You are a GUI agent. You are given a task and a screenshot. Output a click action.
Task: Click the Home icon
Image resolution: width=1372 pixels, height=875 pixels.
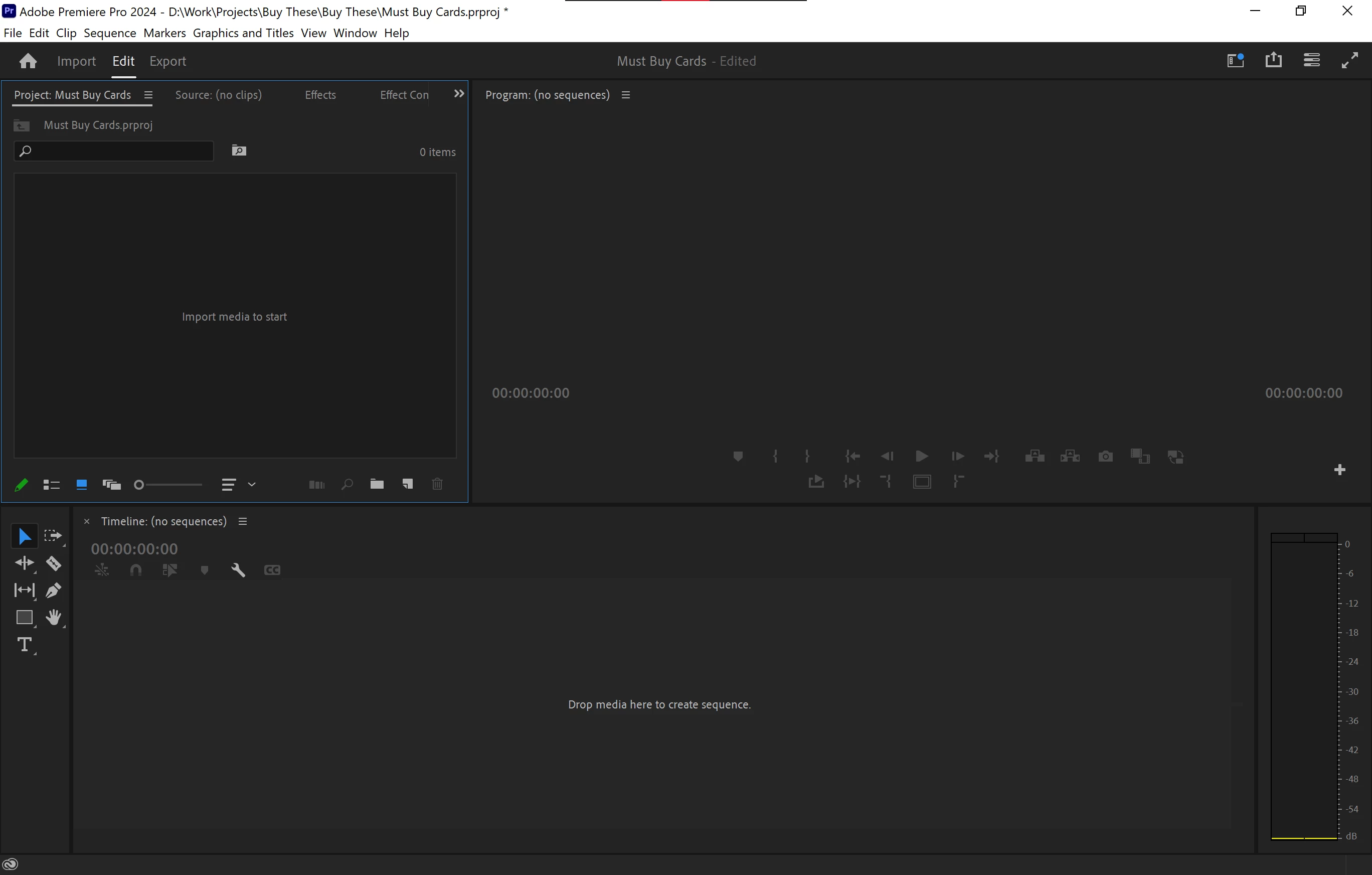point(28,61)
